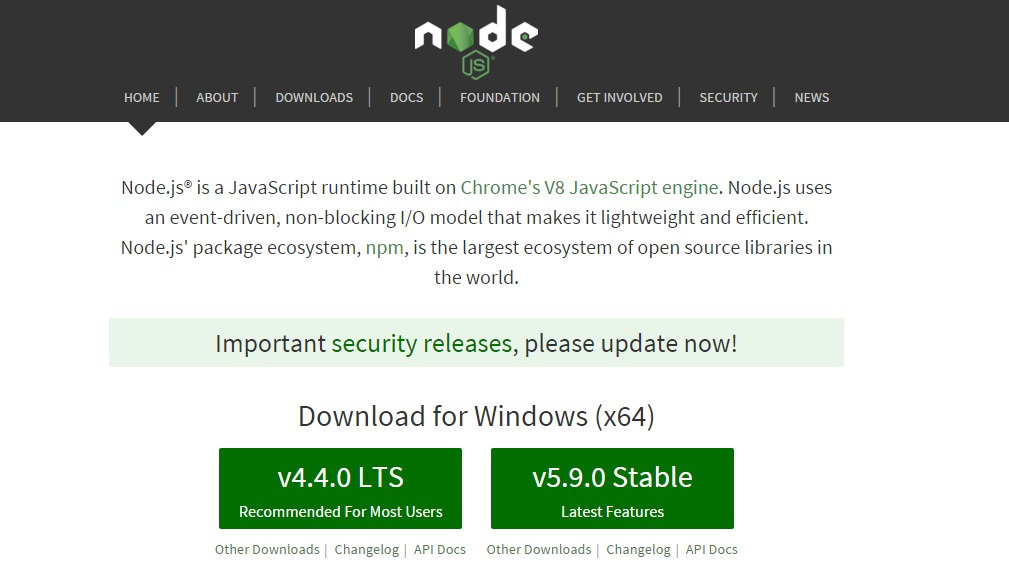Open API Docs under the LTS button
Image resolution: width=1009 pixels, height=564 pixels.
click(440, 549)
